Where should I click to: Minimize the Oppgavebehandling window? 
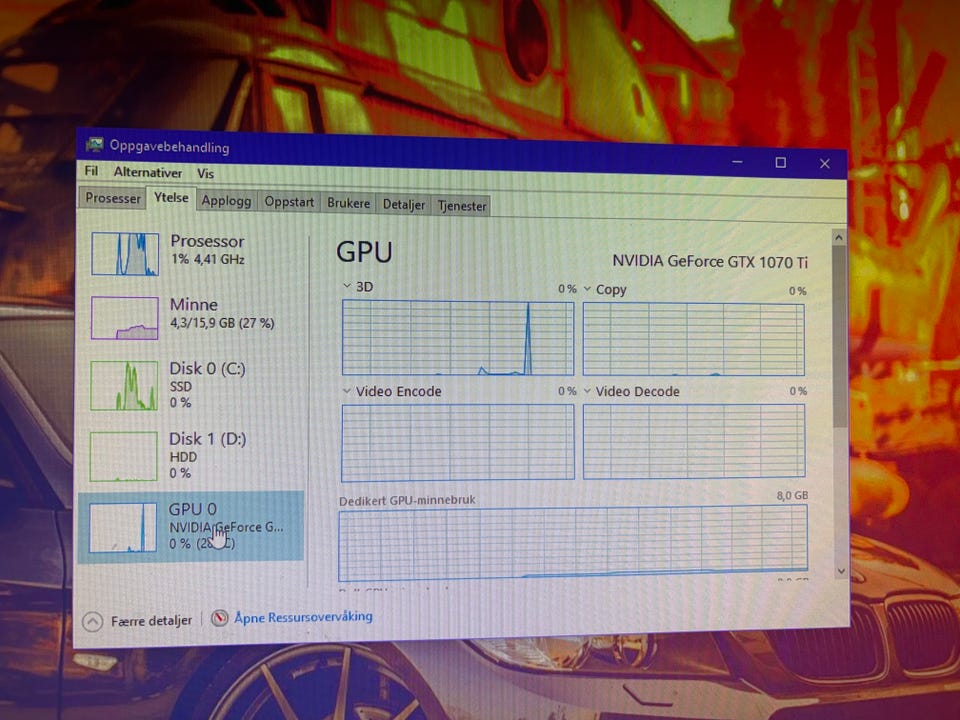[738, 162]
